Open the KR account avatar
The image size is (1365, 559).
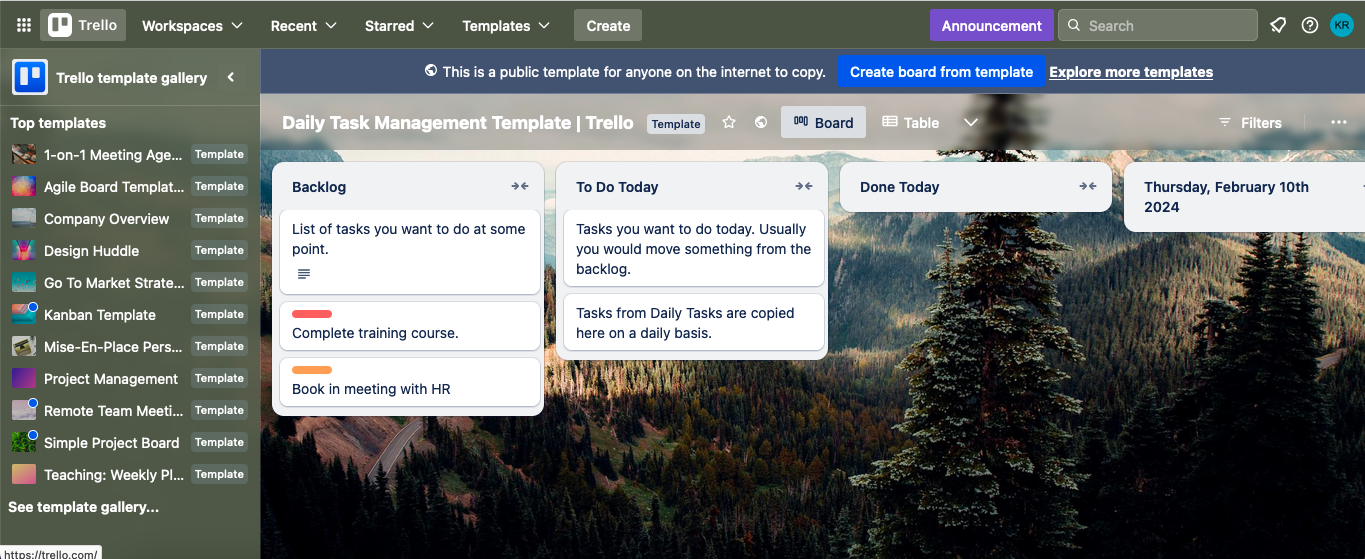point(1342,25)
